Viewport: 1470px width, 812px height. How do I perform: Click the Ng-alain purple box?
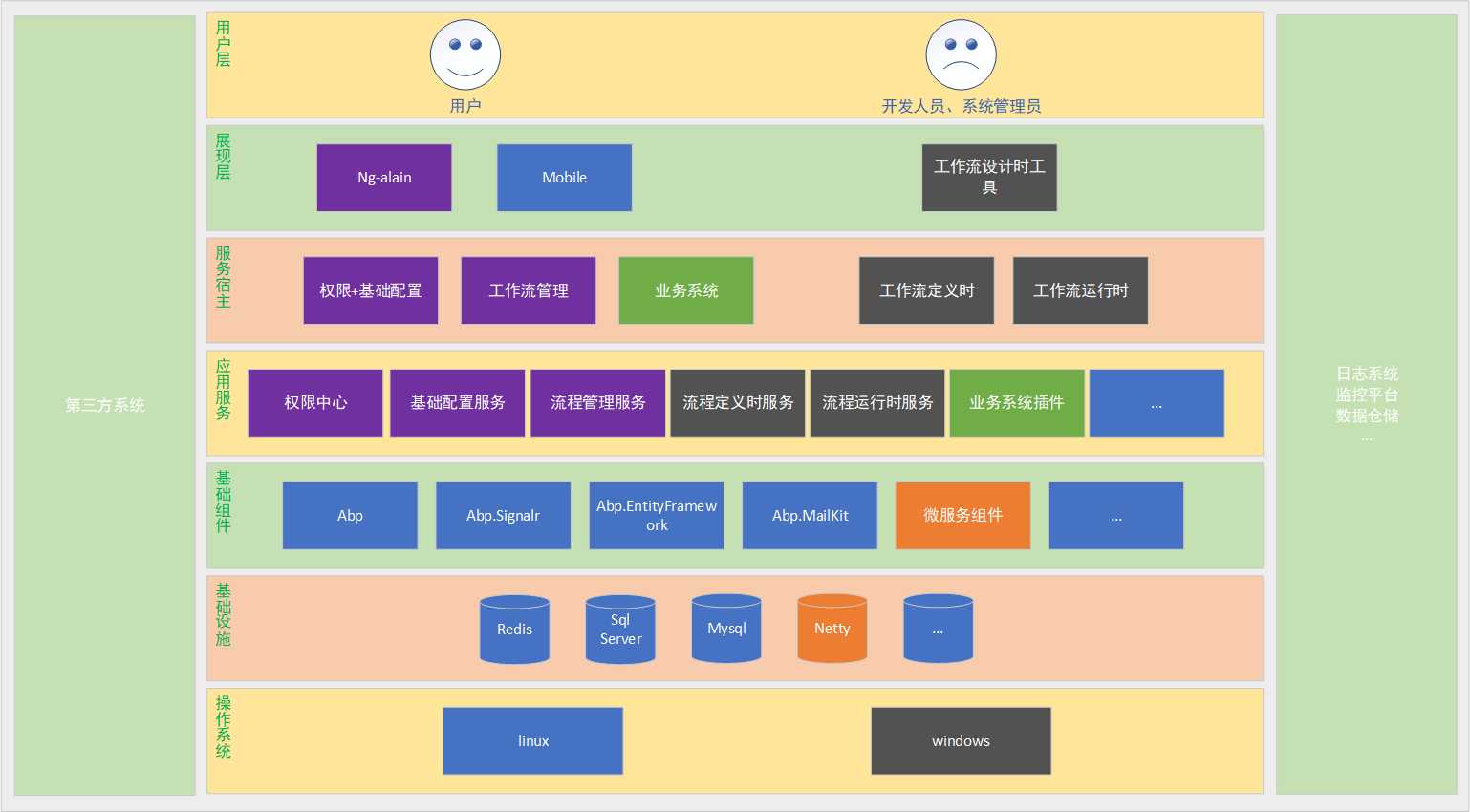point(384,178)
